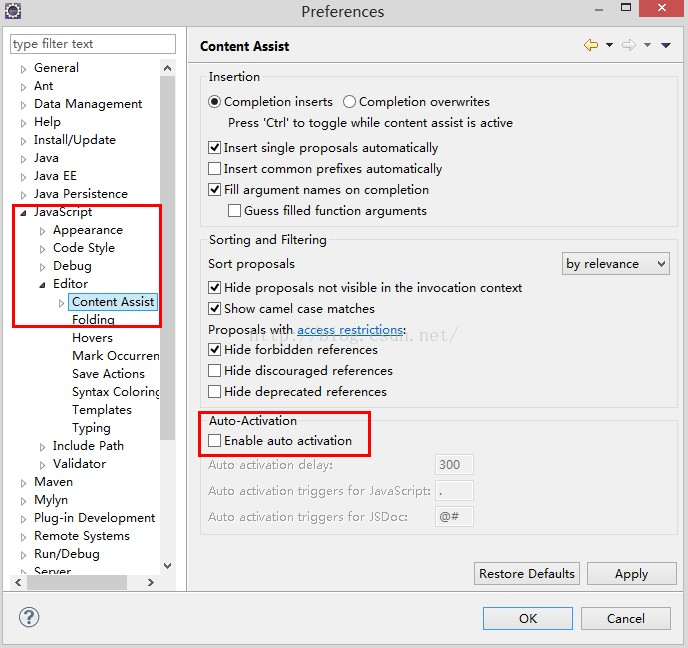This screenshot has width=688, height=648.
Task: Confirm with the OK button
Action: point(528,619)
